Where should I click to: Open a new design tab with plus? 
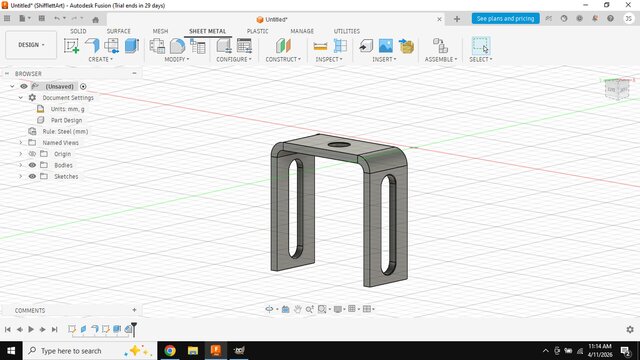[x=457, y=19]
